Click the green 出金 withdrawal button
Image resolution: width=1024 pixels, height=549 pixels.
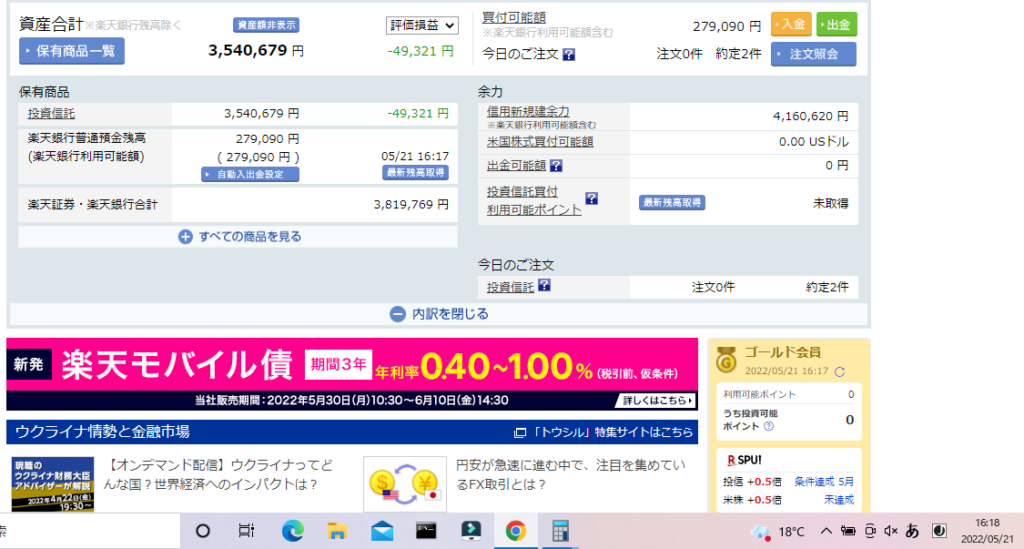pyautogui.click(x=837, y=24)
